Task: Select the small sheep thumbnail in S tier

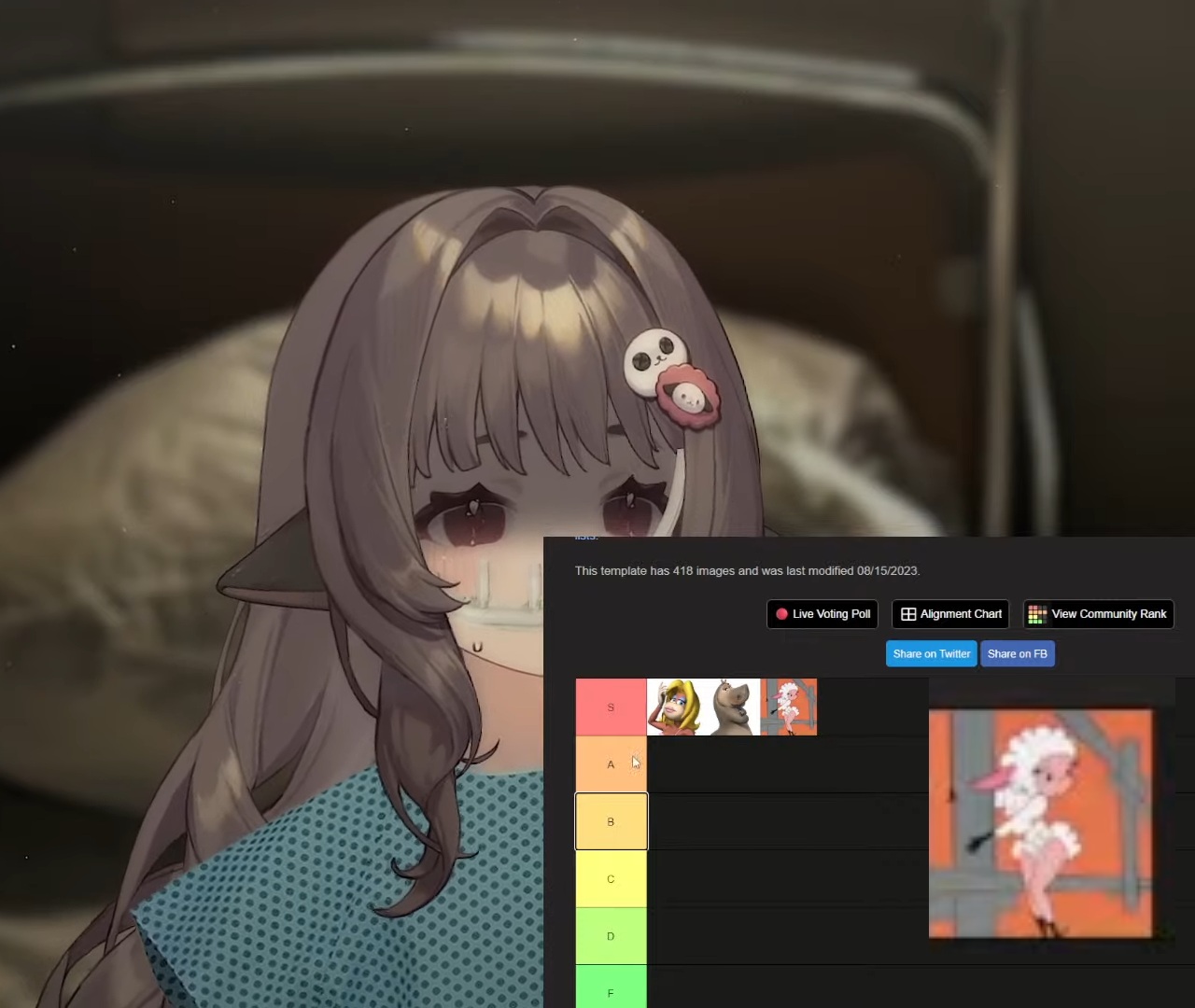Action: pyautogui.click(x=789, y=707)
